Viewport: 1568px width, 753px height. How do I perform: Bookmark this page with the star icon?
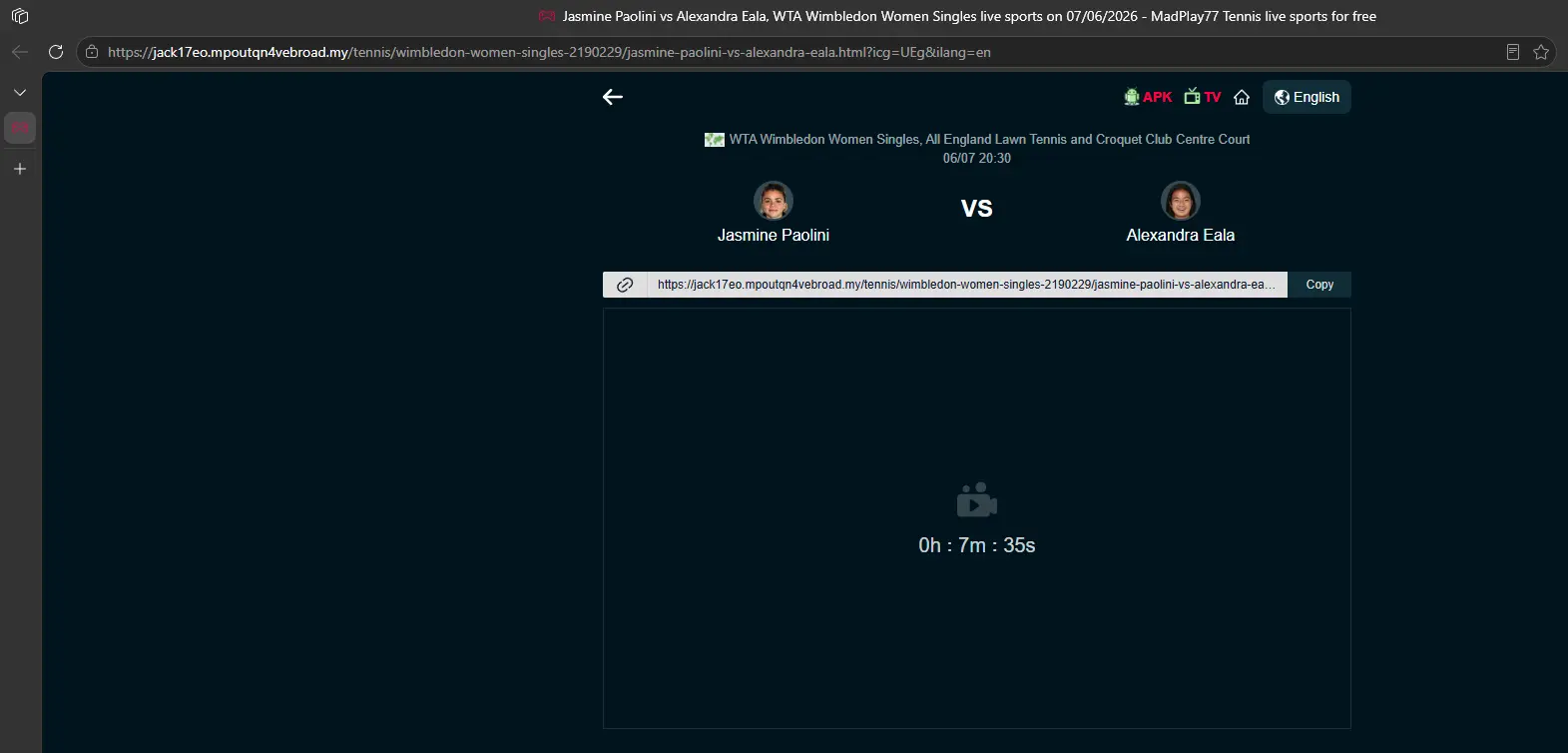[1541, 52]
